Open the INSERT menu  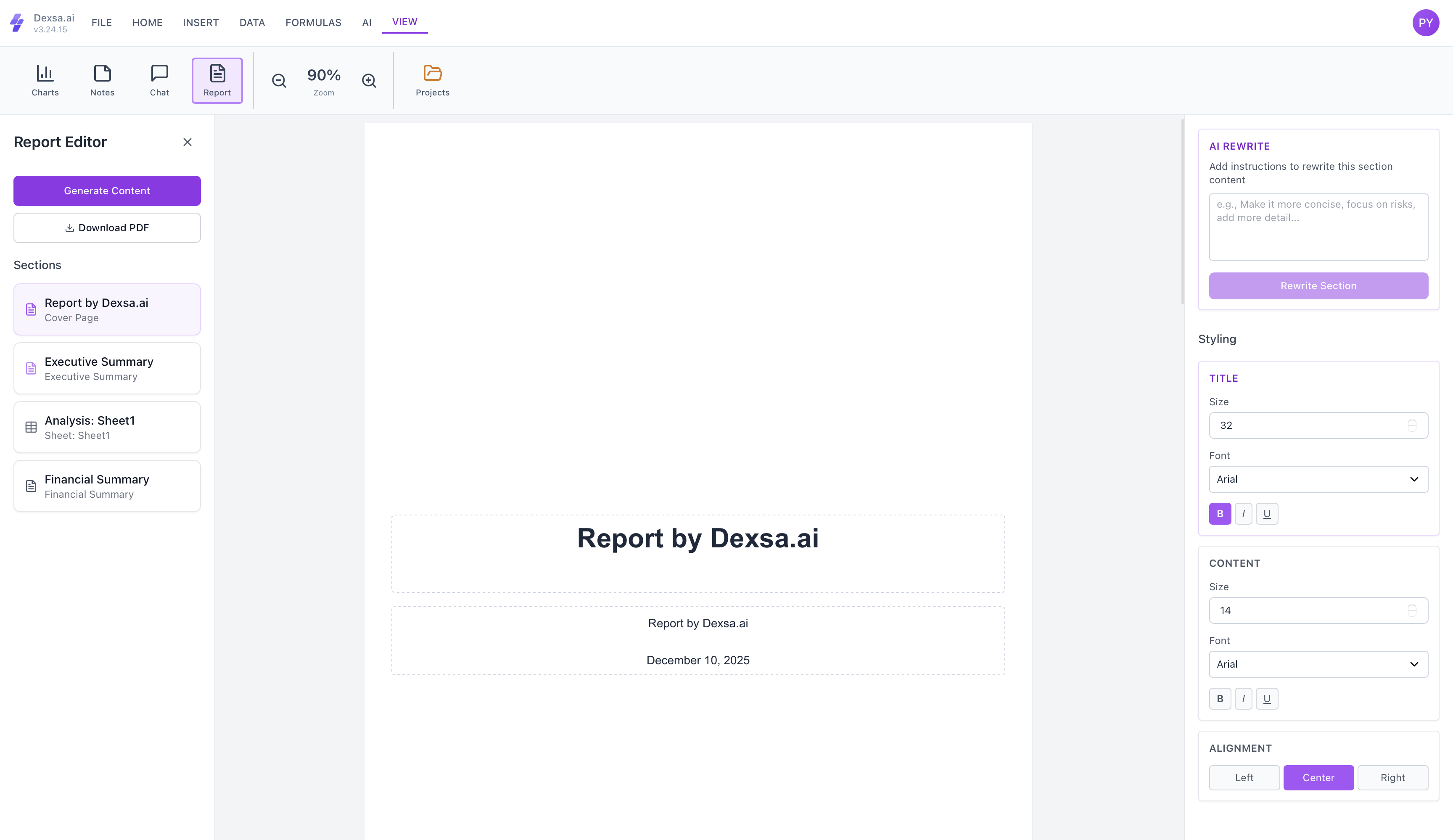pos(200,22)
